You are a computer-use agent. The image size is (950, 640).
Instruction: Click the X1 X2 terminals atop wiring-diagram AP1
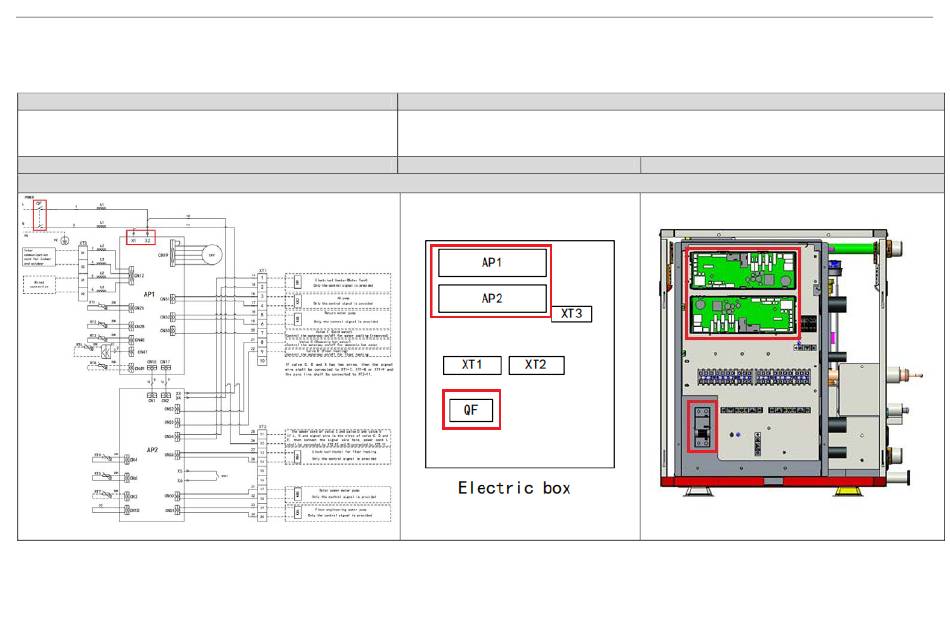(x=141, y=238)
